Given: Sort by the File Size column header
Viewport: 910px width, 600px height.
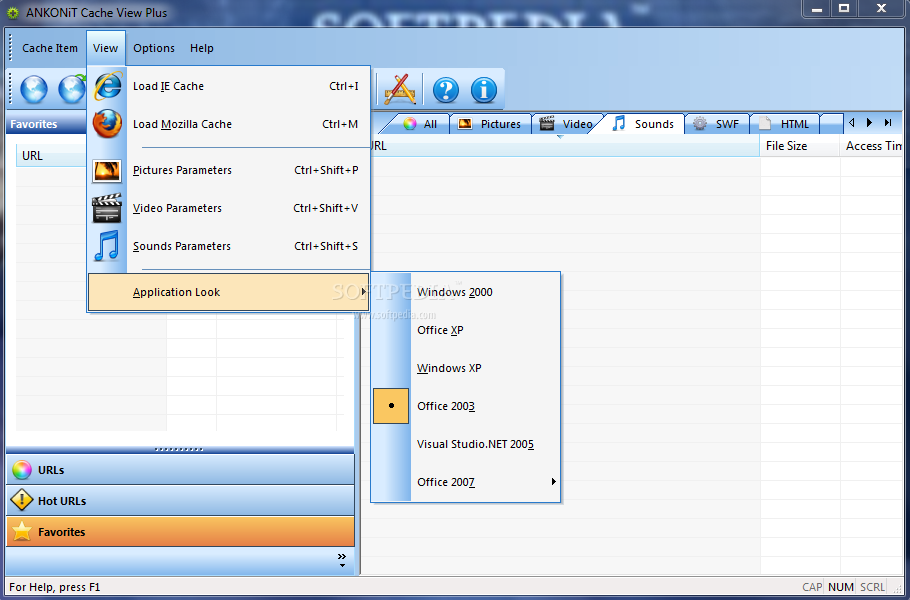Looking at the screenshot, I should point(800,146).
